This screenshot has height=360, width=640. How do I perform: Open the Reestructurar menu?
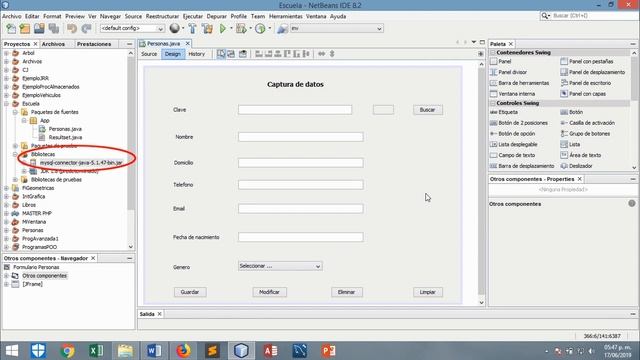point(162,16)
